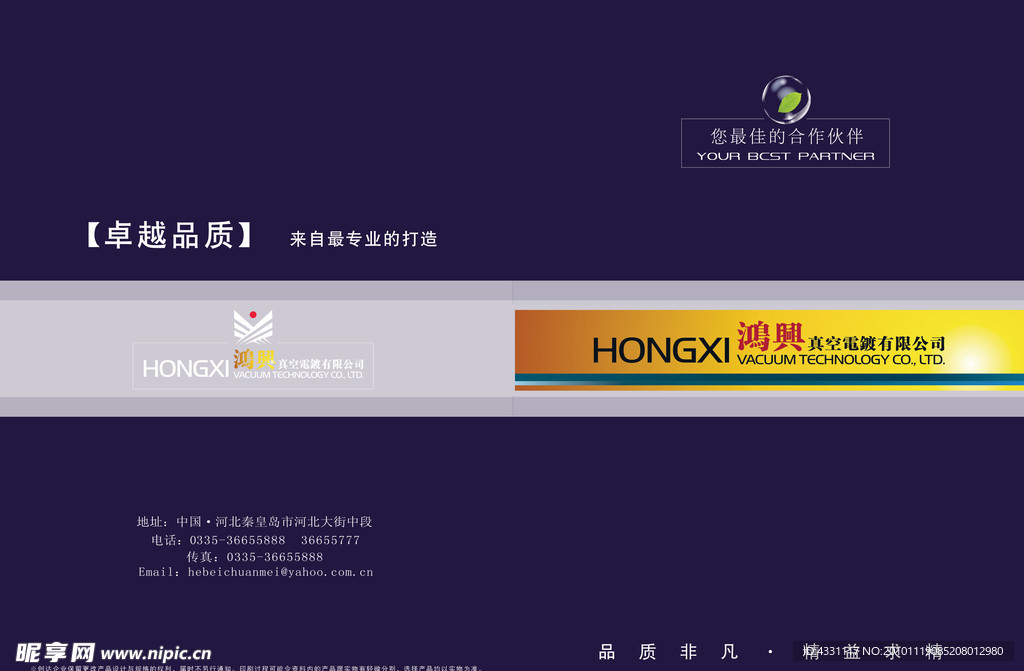Click the green leaf water-drop emblem
This screenshot has height=671, width=1024.
coord(786,99)
